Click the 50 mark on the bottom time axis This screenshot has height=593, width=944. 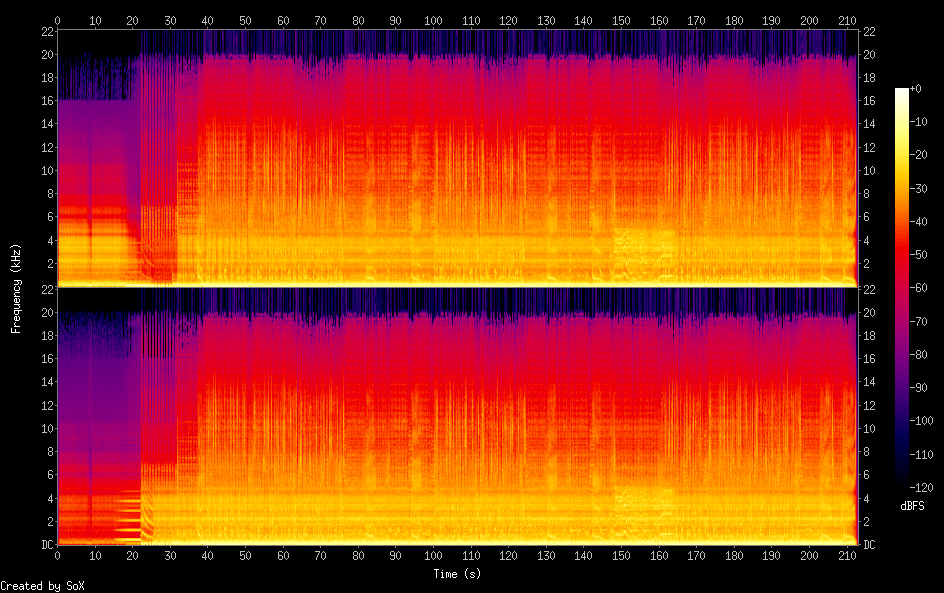(245, 555)
